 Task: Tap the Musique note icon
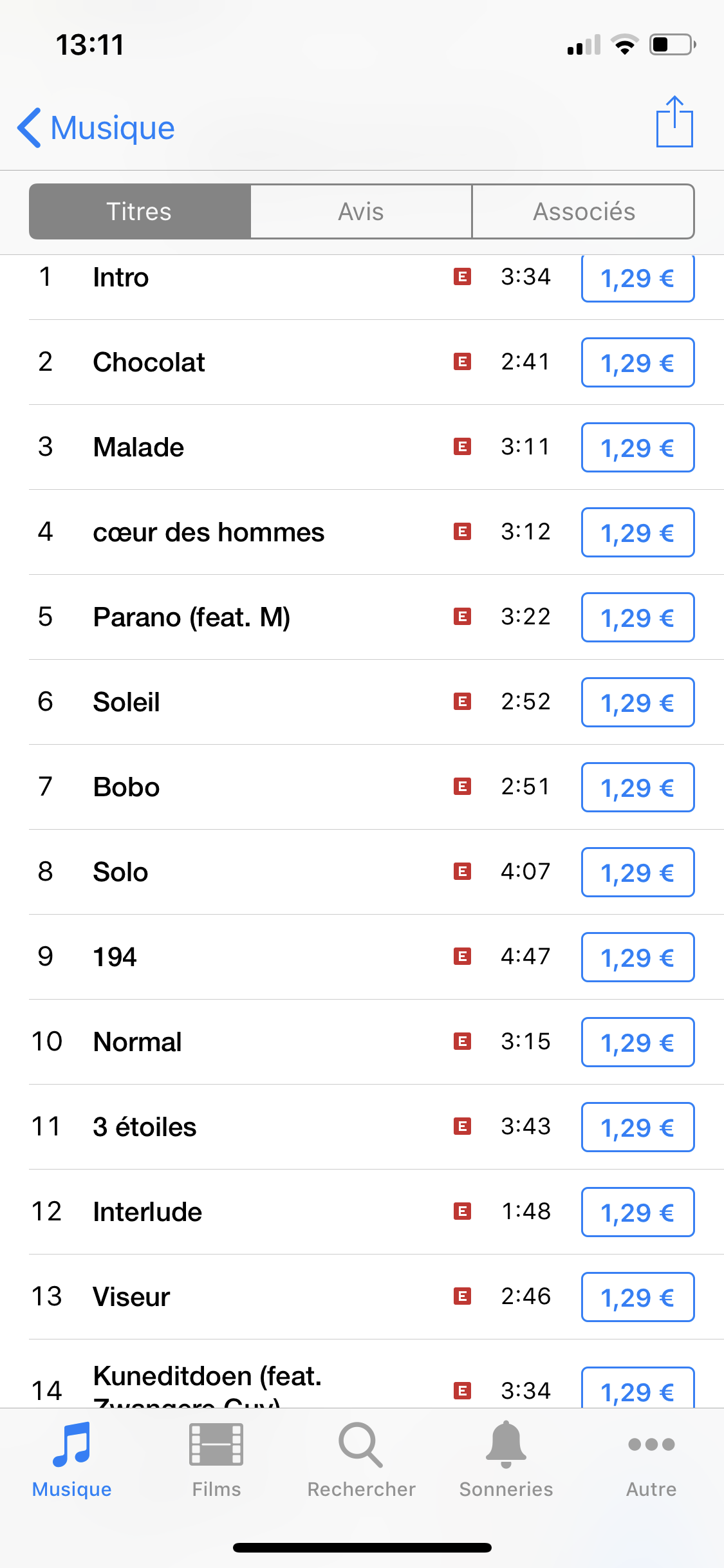(x=71, y=1444)
